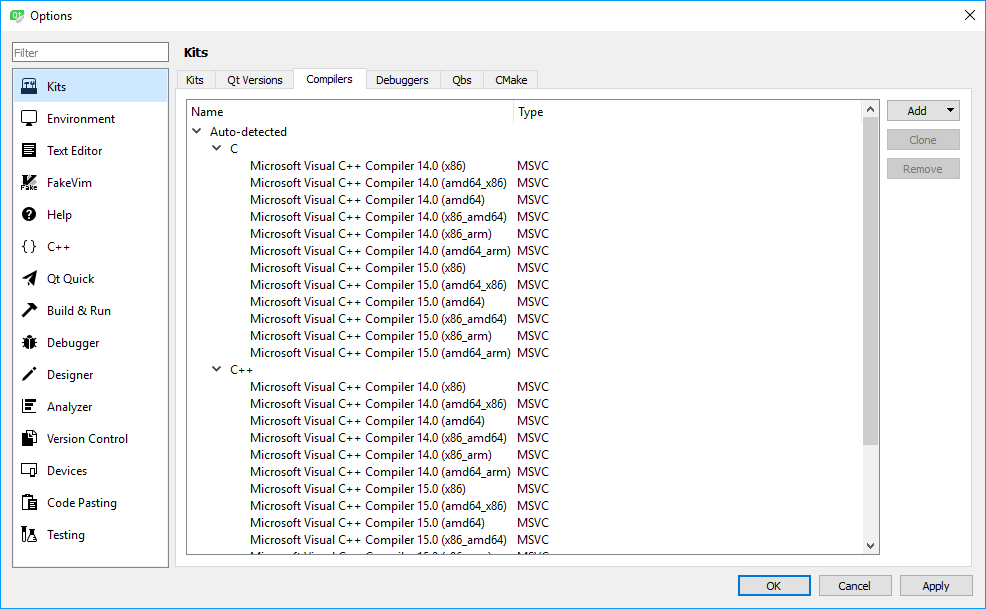Select the C++ braces icon
986x609 pixels.
click(29, 247)
